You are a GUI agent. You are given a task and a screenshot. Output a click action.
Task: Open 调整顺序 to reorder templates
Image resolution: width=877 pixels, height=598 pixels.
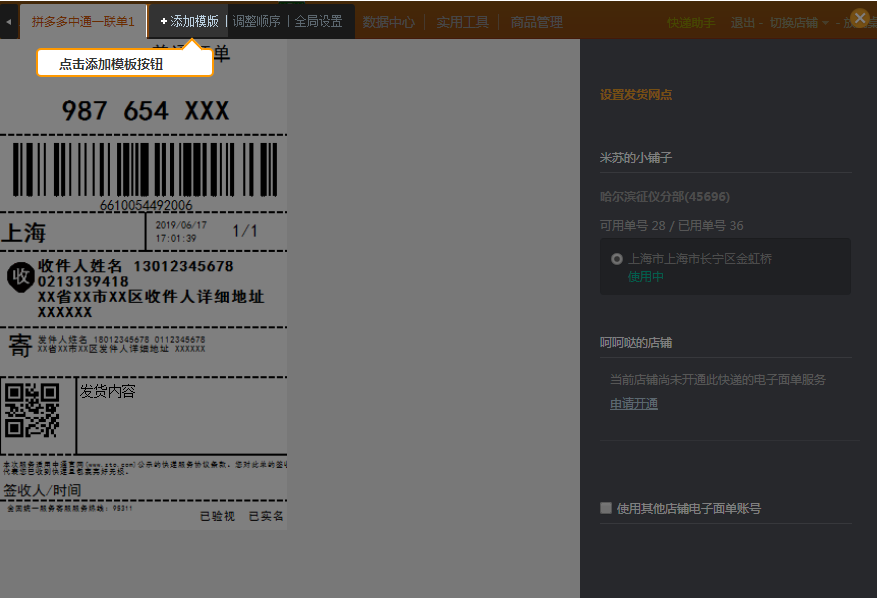point(257,21)
